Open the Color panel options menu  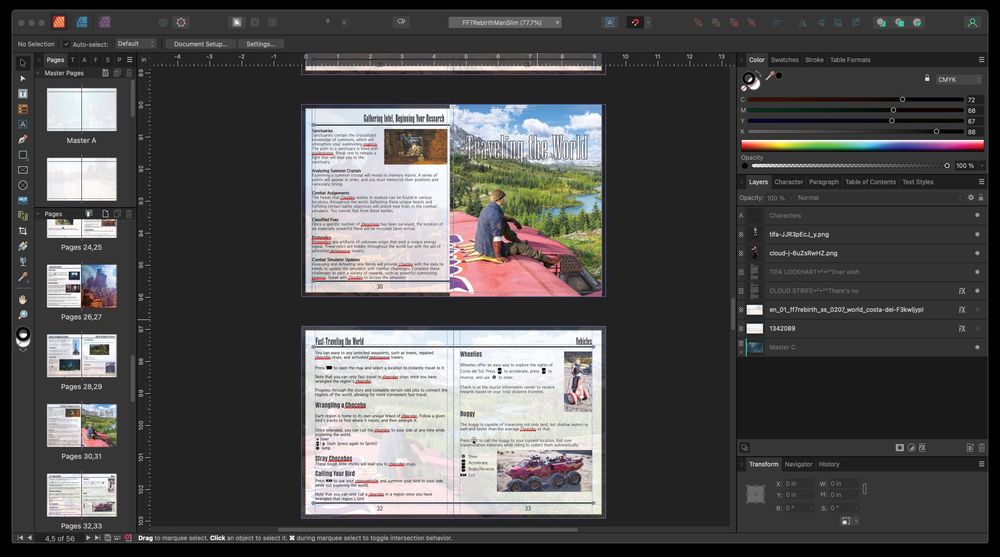pyautogui.click(x=982, y=60)
